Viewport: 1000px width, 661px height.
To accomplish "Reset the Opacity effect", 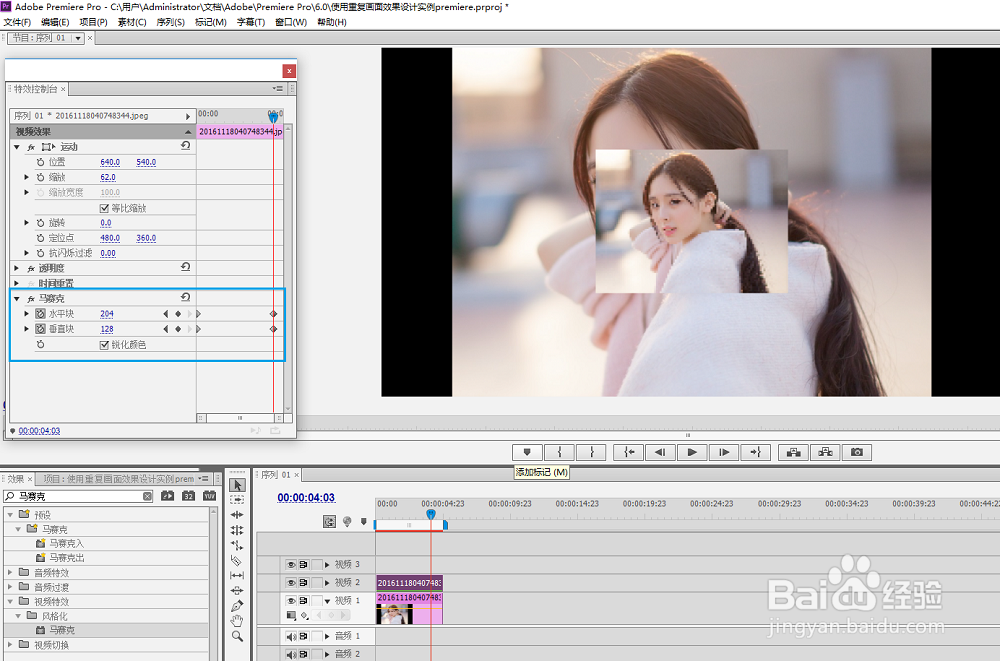I will [186, 267].
